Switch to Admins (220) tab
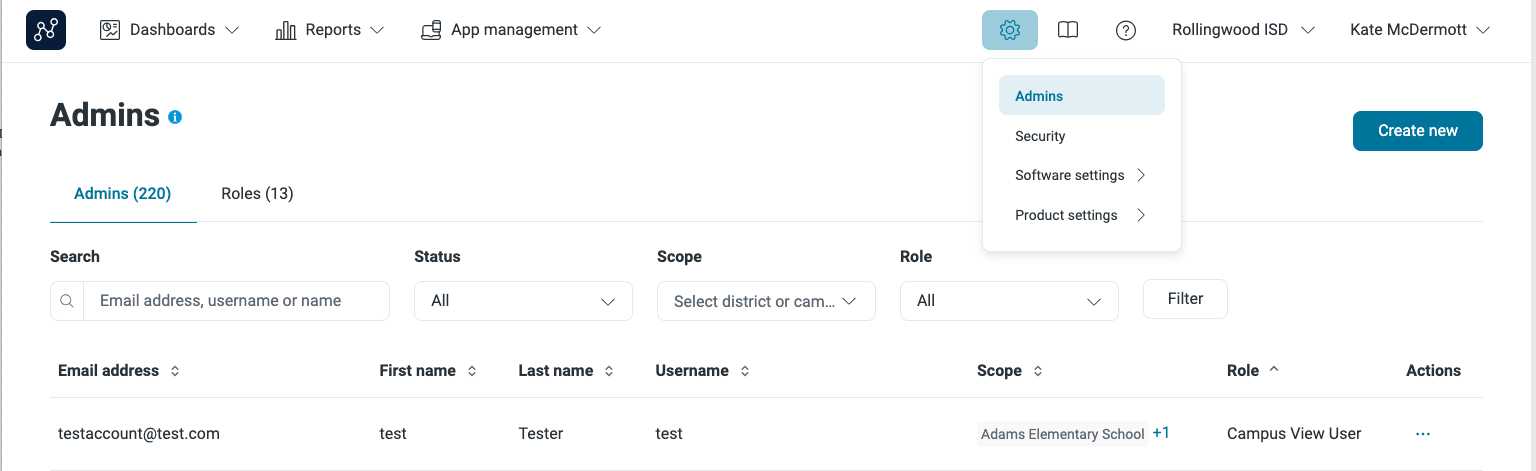This screenshot has width=1536, height=471. pyautogui.click(x=123, y=194)
